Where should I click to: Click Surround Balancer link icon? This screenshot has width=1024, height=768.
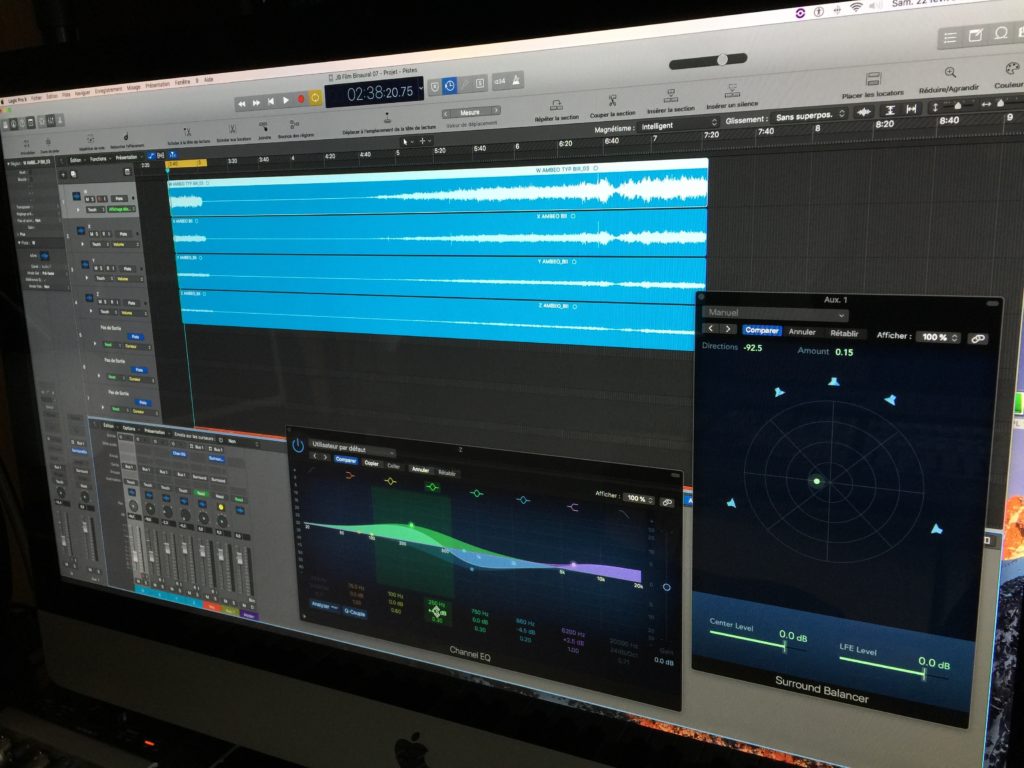coord(978,338)
